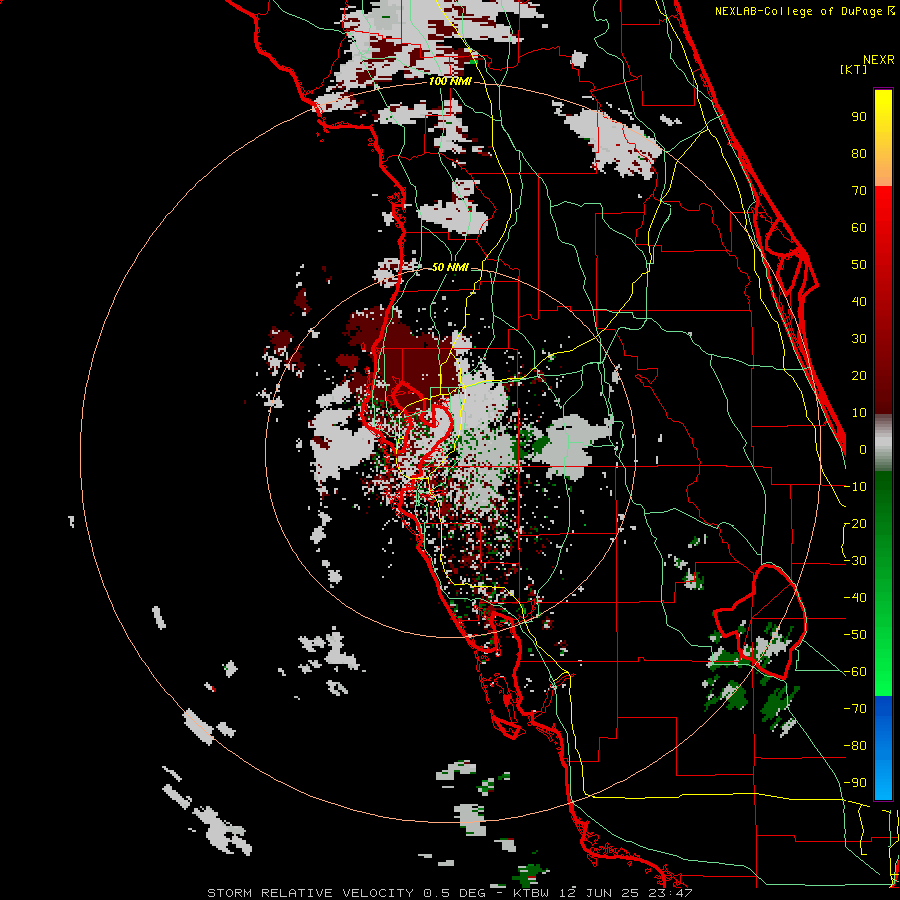Click the 12 JUN 25 date in caption
The width and height of the screenshot is (900, 900).
(600, 893)
